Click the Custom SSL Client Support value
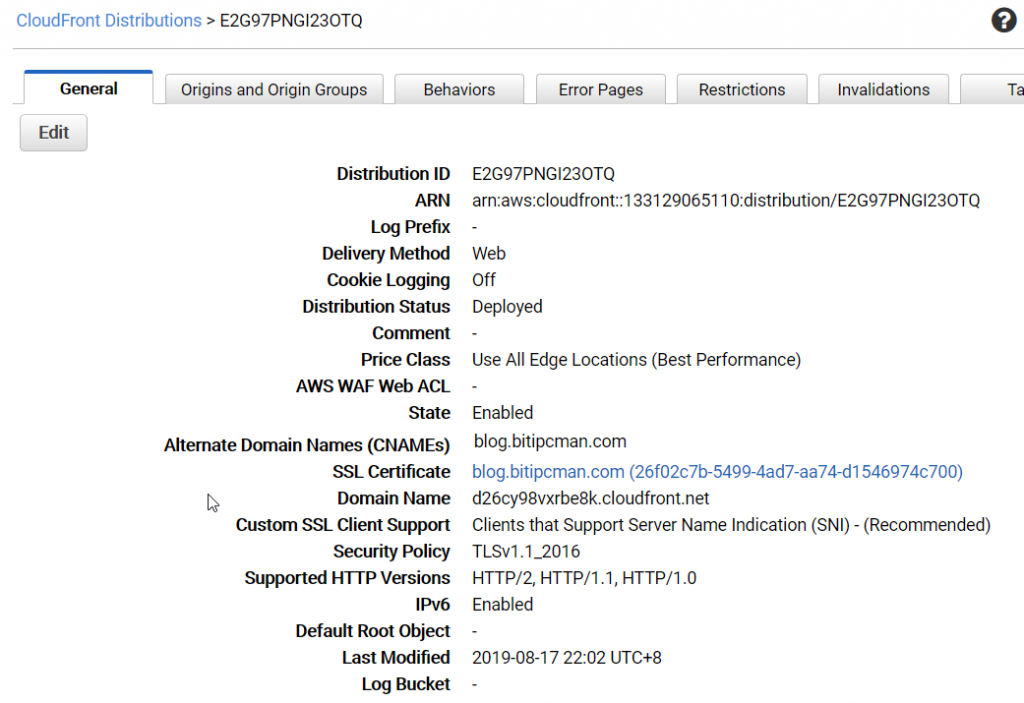 coord(731,525)
